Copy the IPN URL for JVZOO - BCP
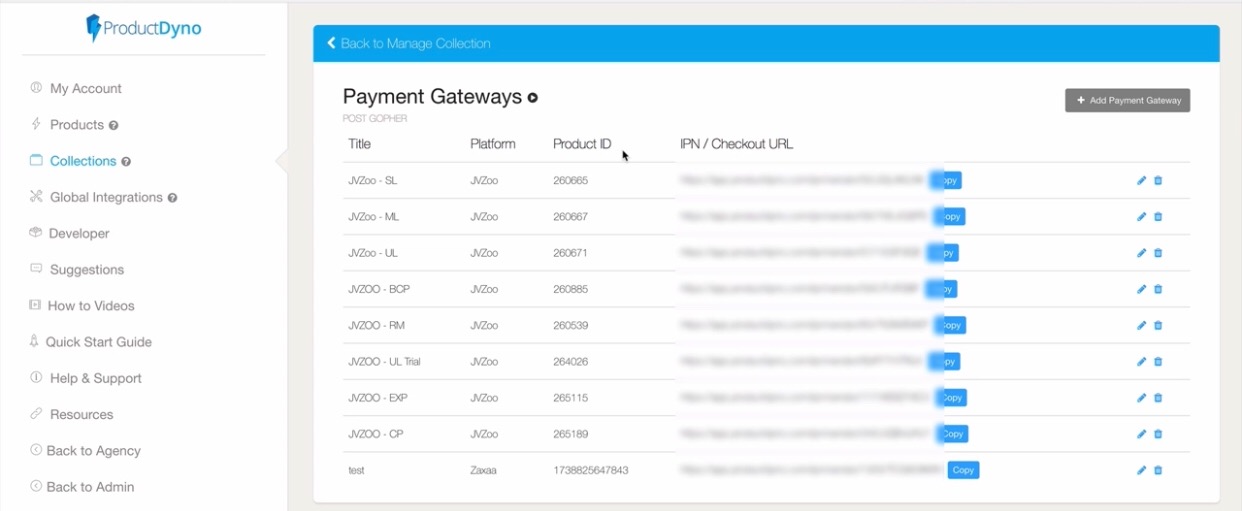This screenshot has width=1242, height=511. 942,289
